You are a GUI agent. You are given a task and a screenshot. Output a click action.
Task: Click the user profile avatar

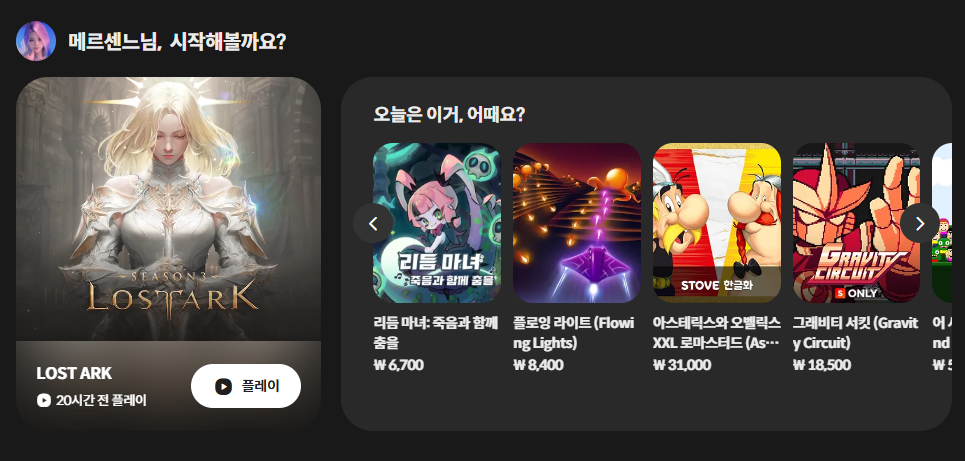[x=36, y=41]
